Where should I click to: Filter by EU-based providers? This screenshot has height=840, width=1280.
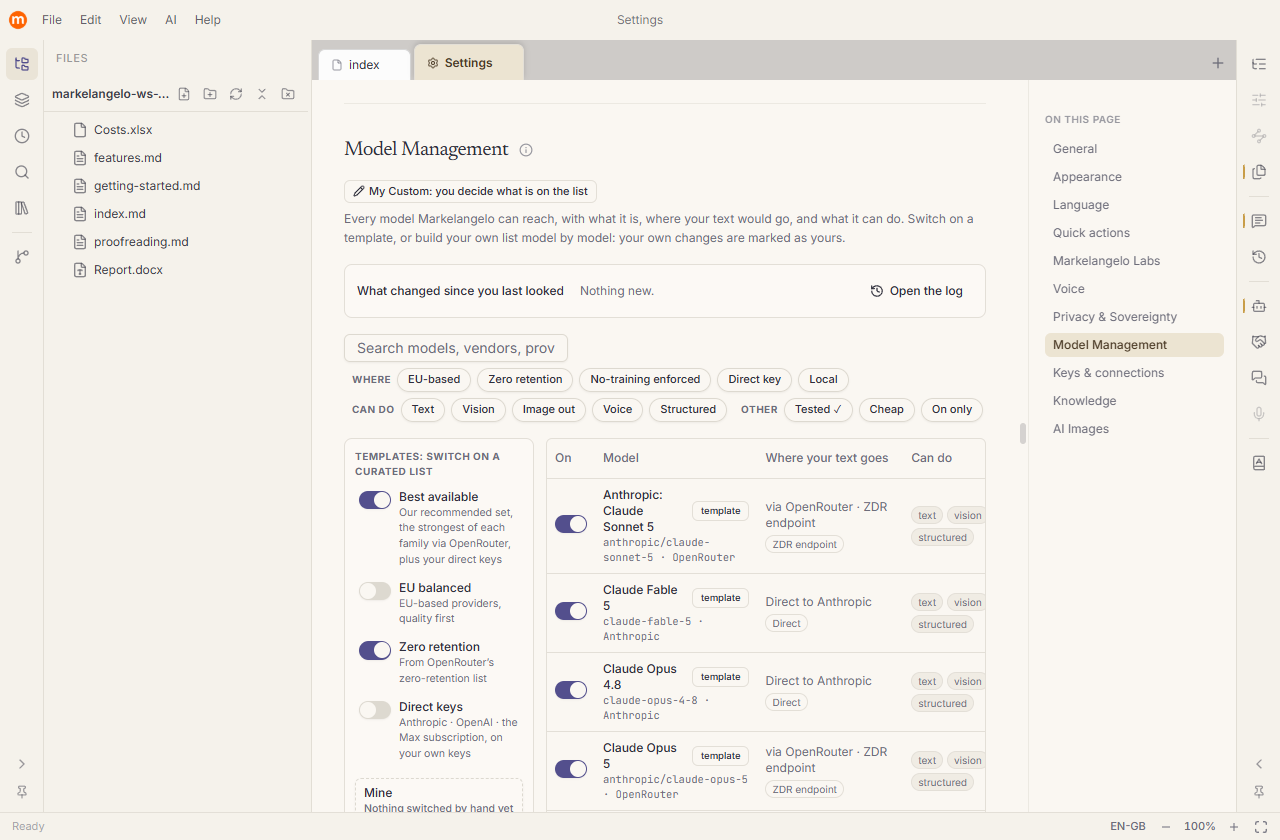click(x=434, y=380)
